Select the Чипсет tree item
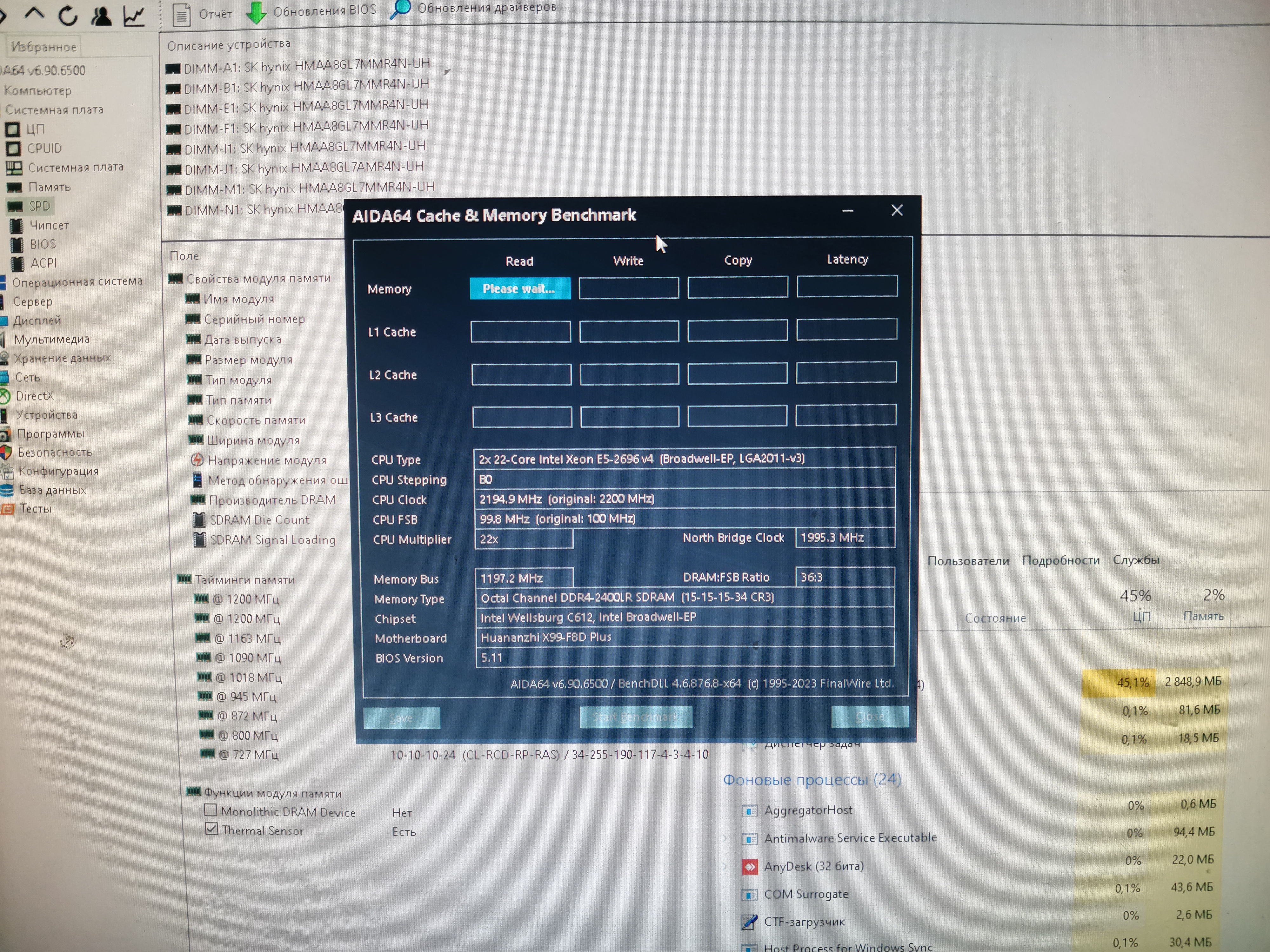 pos(49,225)
